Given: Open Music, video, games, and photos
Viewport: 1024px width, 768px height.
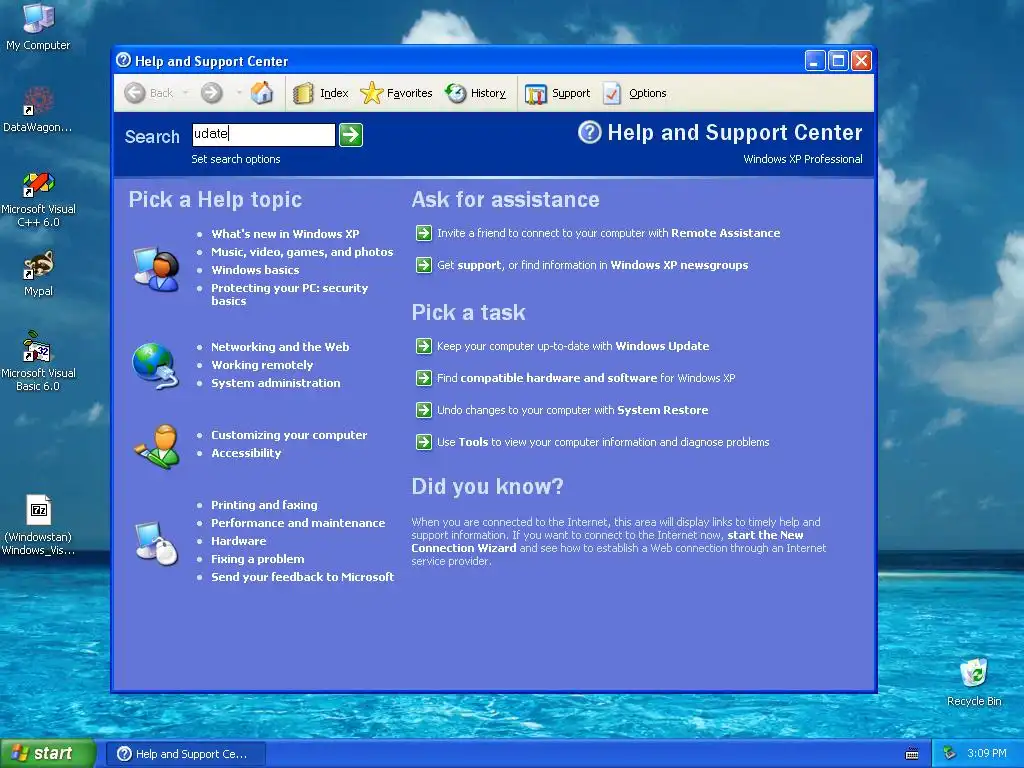Looking at the screenshot, I should 302,252.
